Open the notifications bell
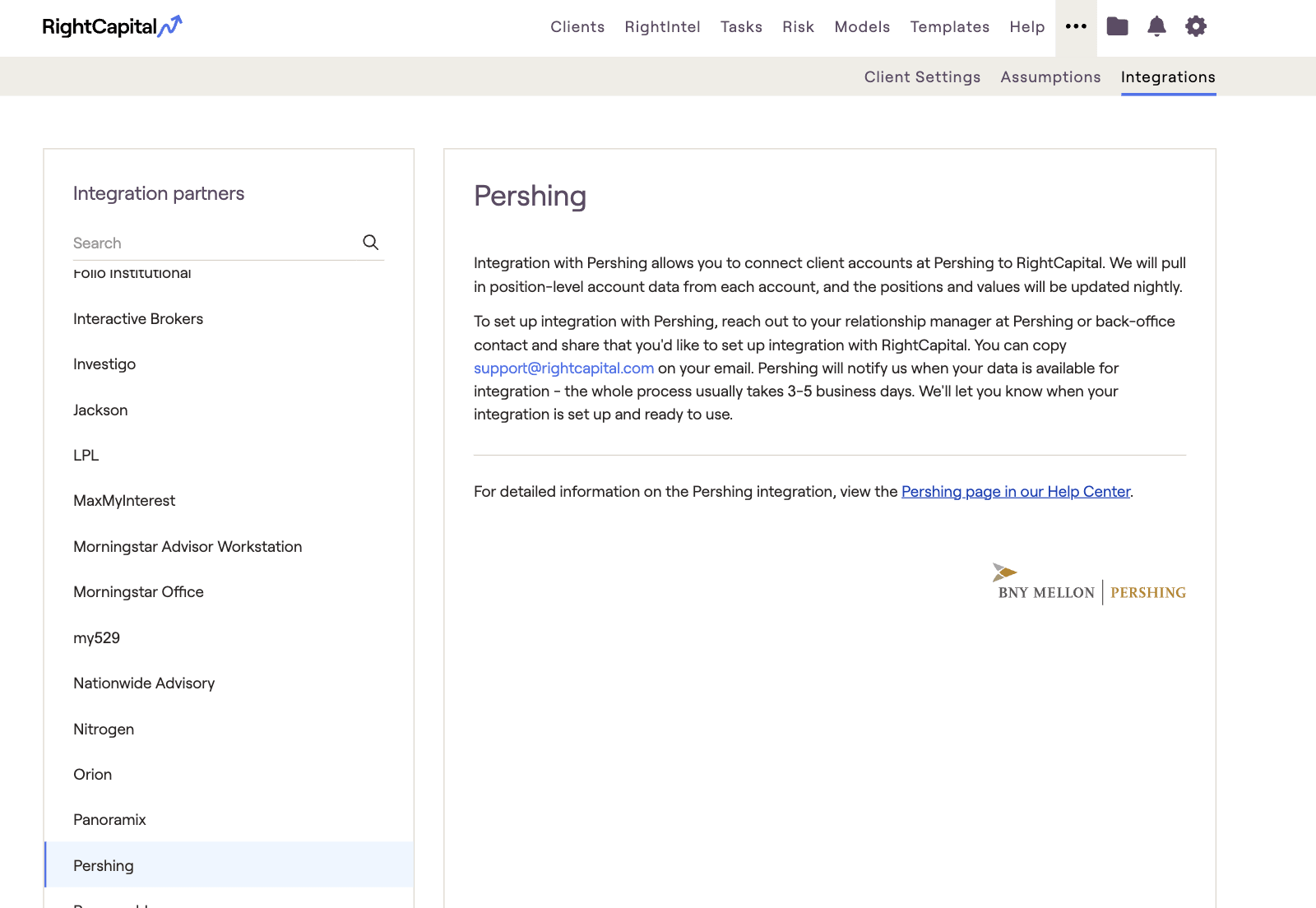The image size is (1316, 908). tap(1156, 26)
